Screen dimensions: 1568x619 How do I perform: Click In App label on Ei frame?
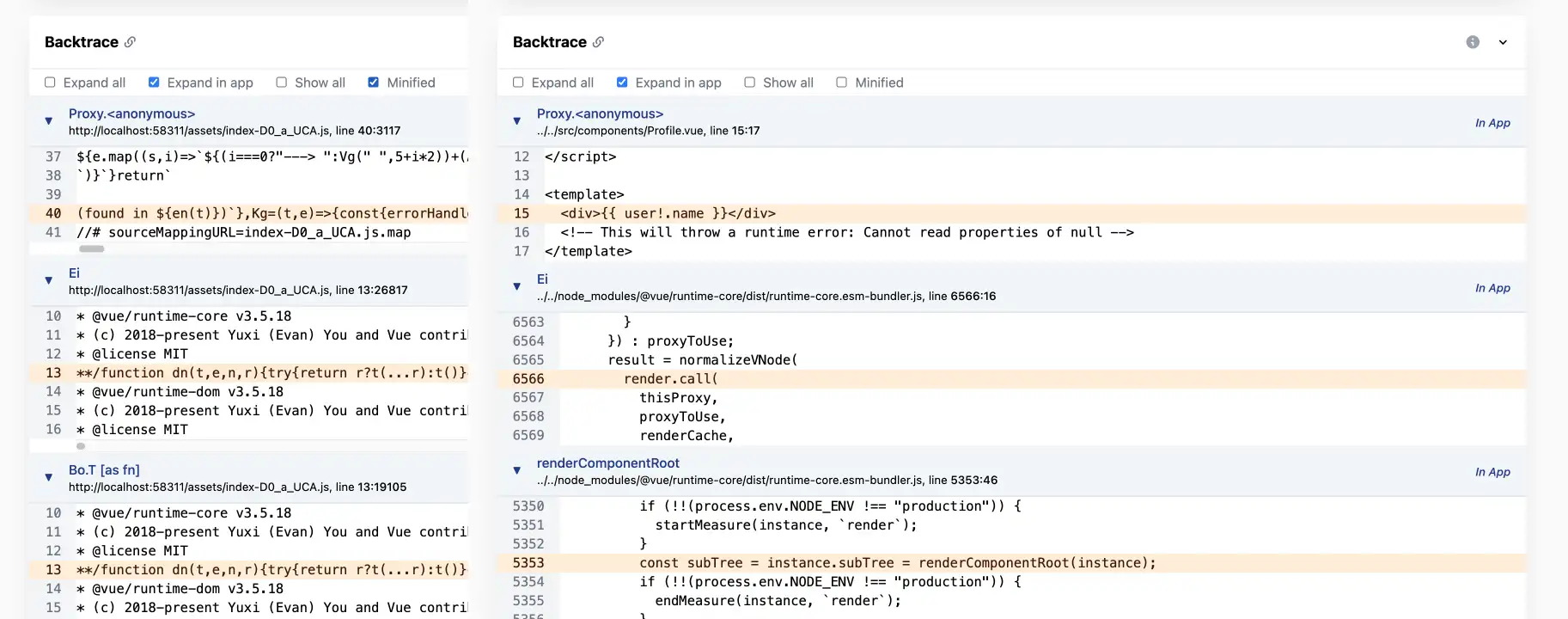(x=1492, y=288)
